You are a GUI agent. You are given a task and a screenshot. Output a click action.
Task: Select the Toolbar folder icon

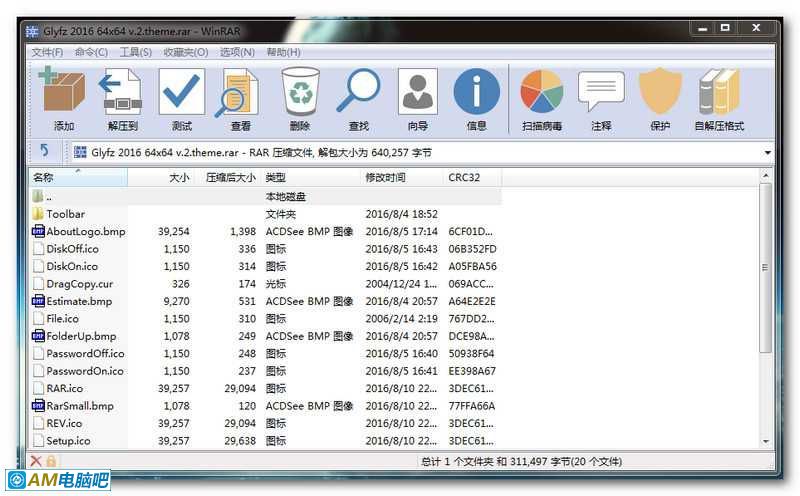coord(38,213)
